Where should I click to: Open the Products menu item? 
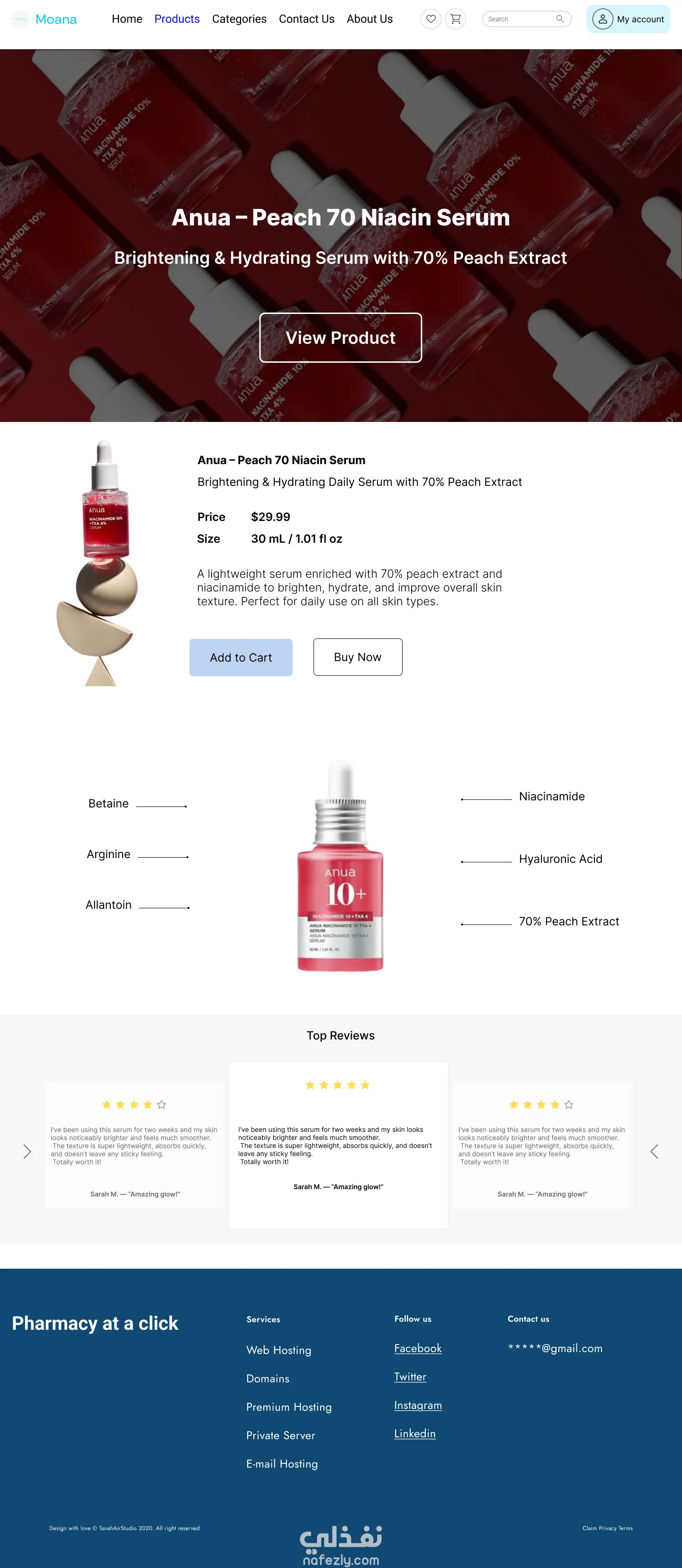(177, 19)
